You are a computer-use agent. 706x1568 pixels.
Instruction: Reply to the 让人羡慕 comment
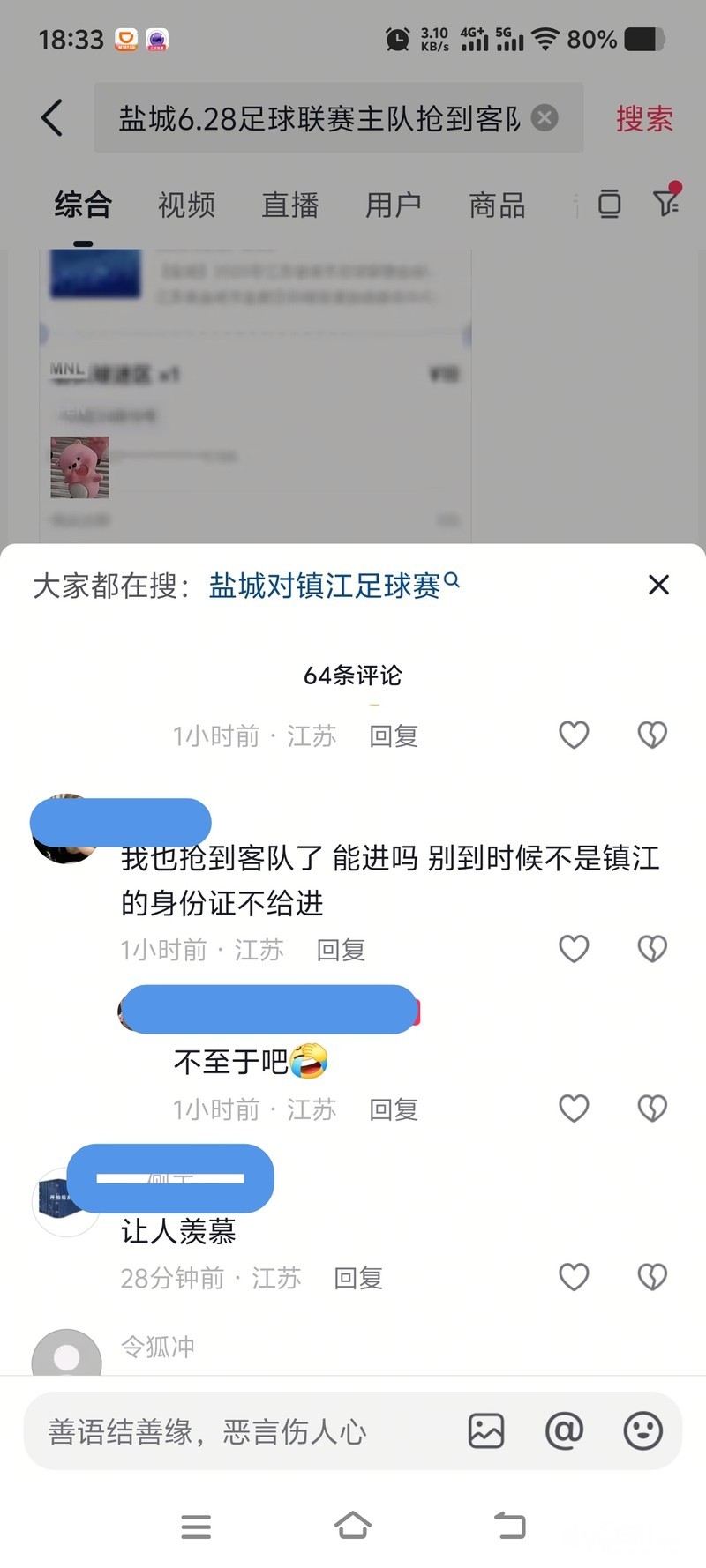pyautogui.click(x=358, y=1278)
